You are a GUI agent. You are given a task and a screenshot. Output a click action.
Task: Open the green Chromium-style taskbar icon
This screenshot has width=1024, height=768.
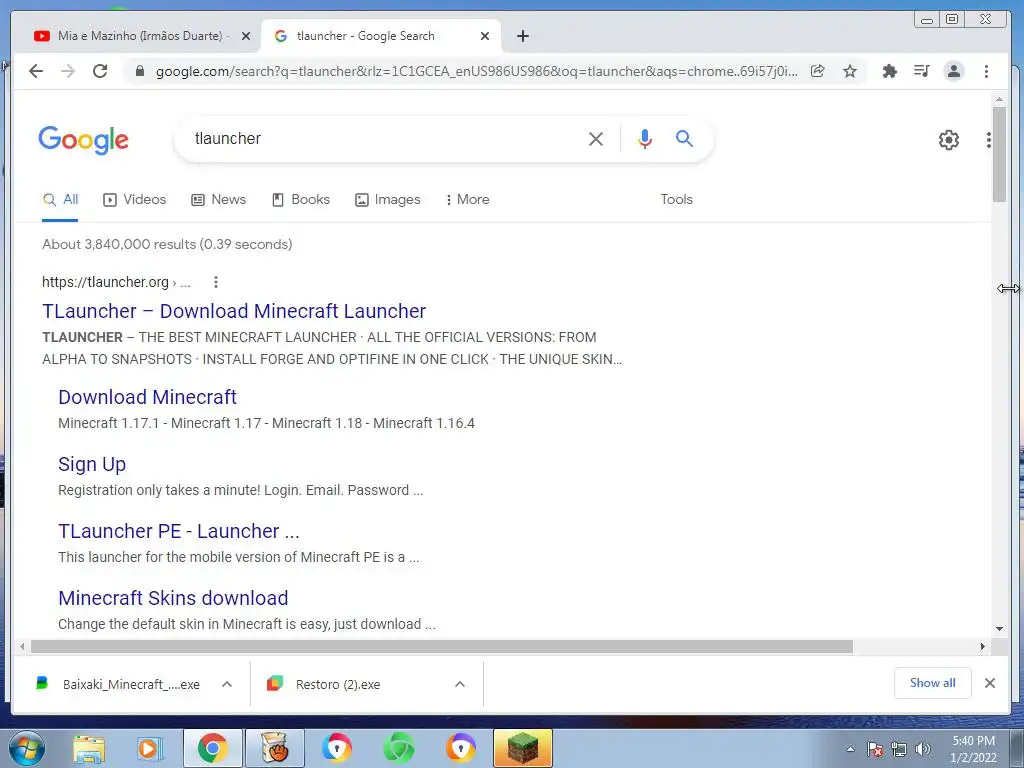(398, 749)
